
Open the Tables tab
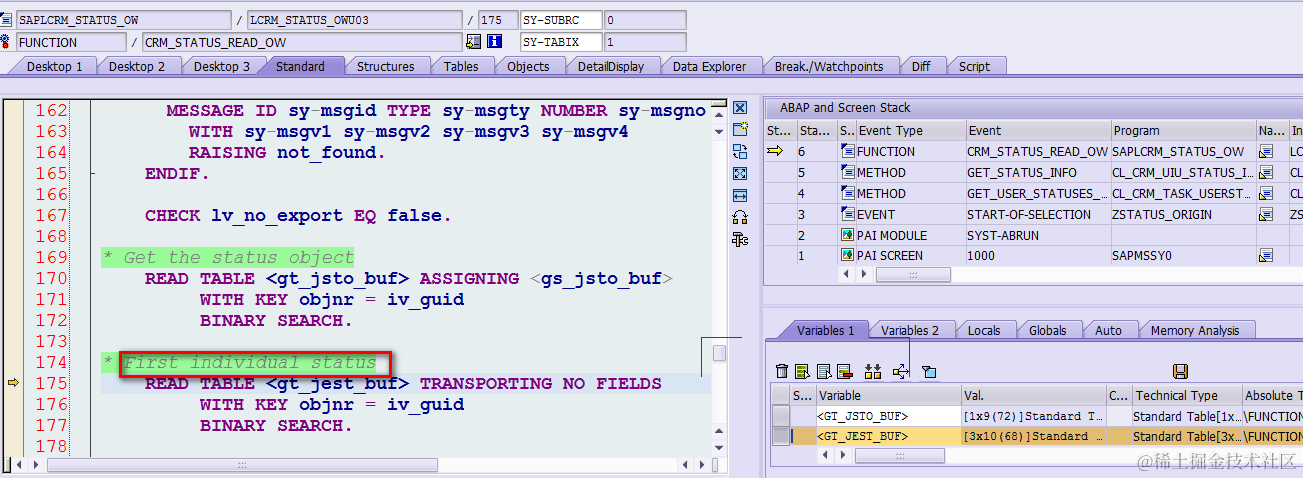(461, 66)
